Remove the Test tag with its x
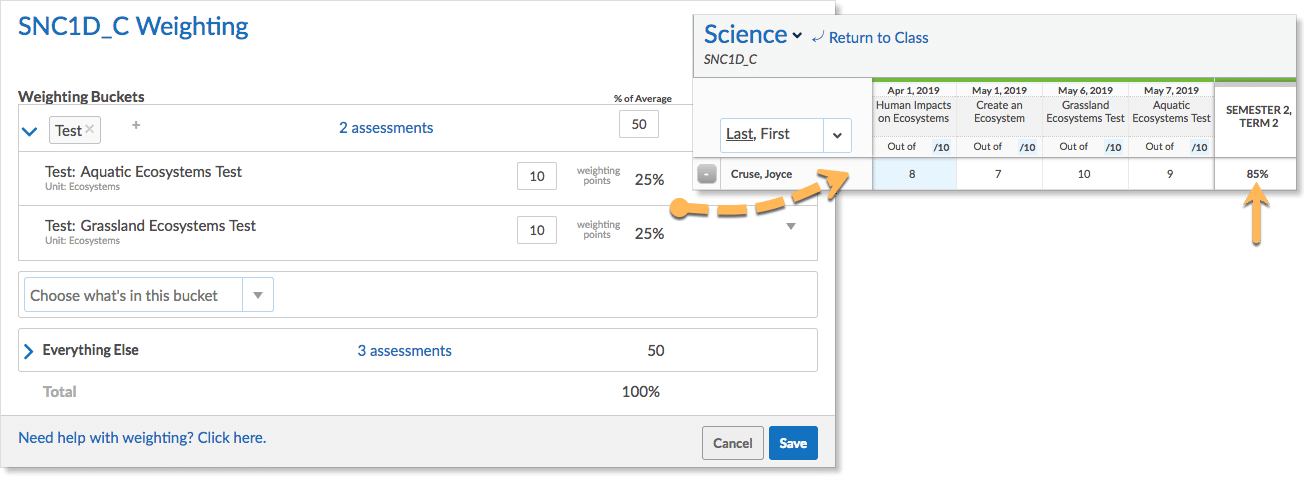The image size is (1304, 478). 90,129
